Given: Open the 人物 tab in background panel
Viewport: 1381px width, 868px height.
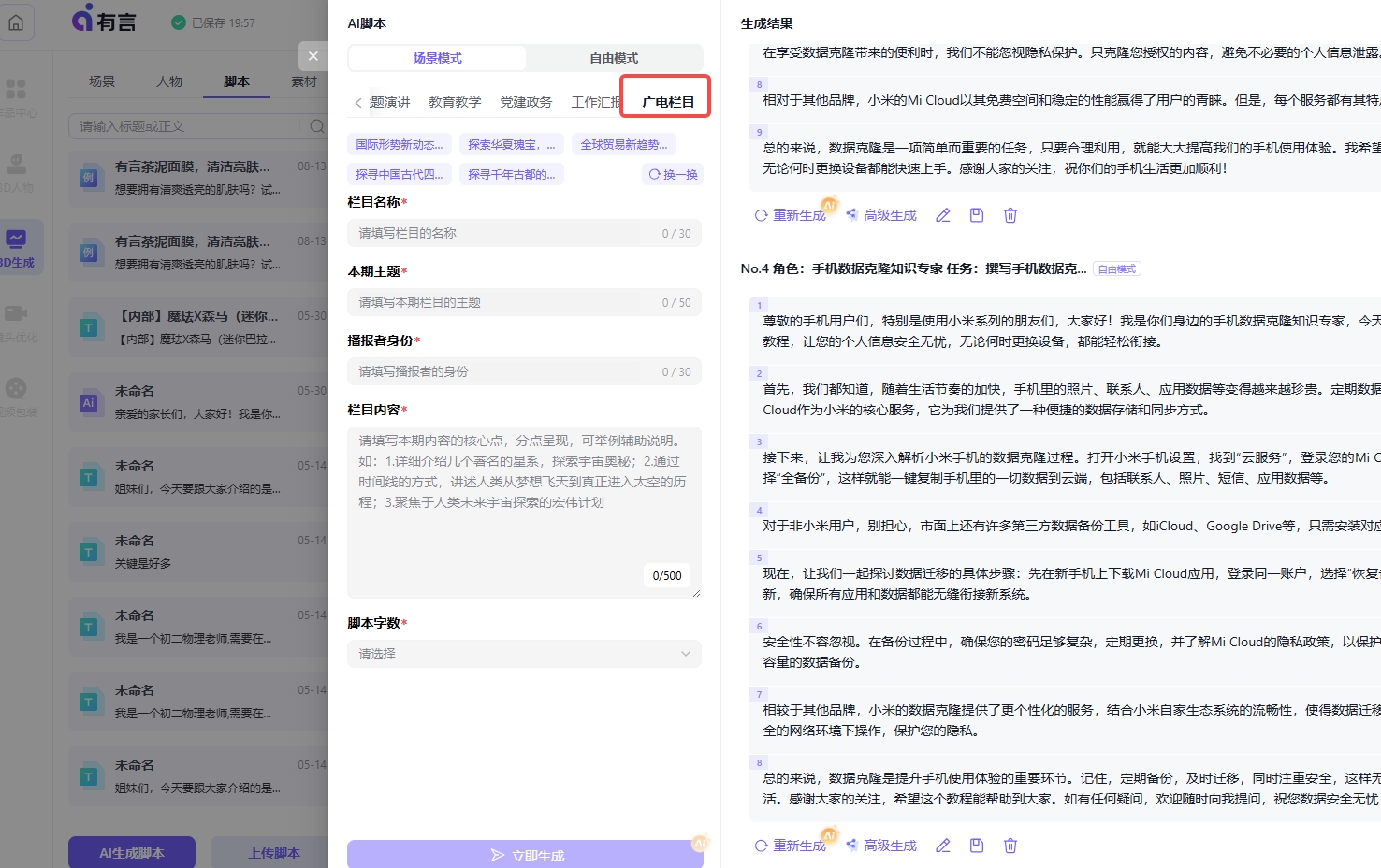Looking at the screenshot, I should coord(169,81).
